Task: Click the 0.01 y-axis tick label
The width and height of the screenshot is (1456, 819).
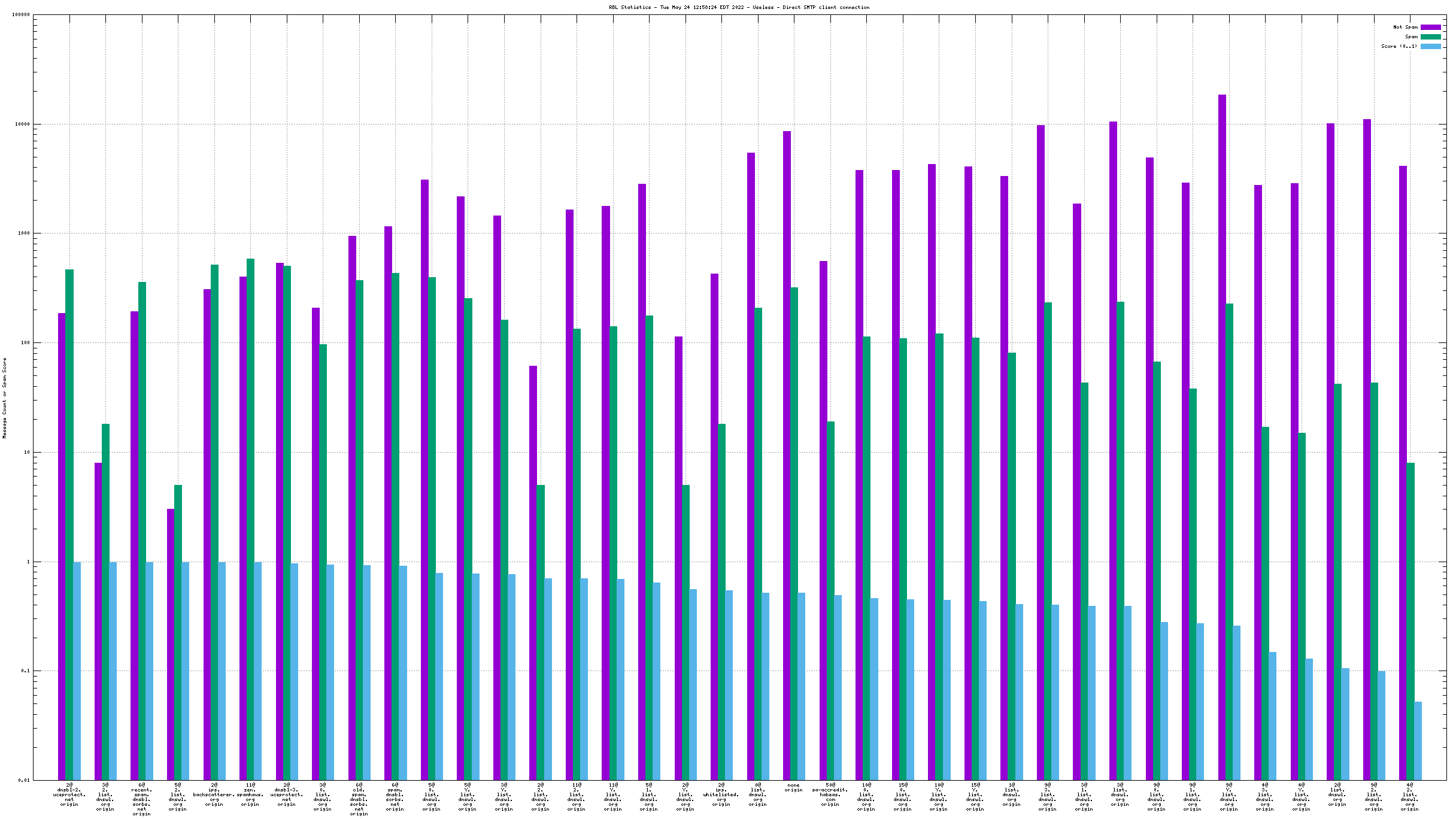Action: click(24, 780)
